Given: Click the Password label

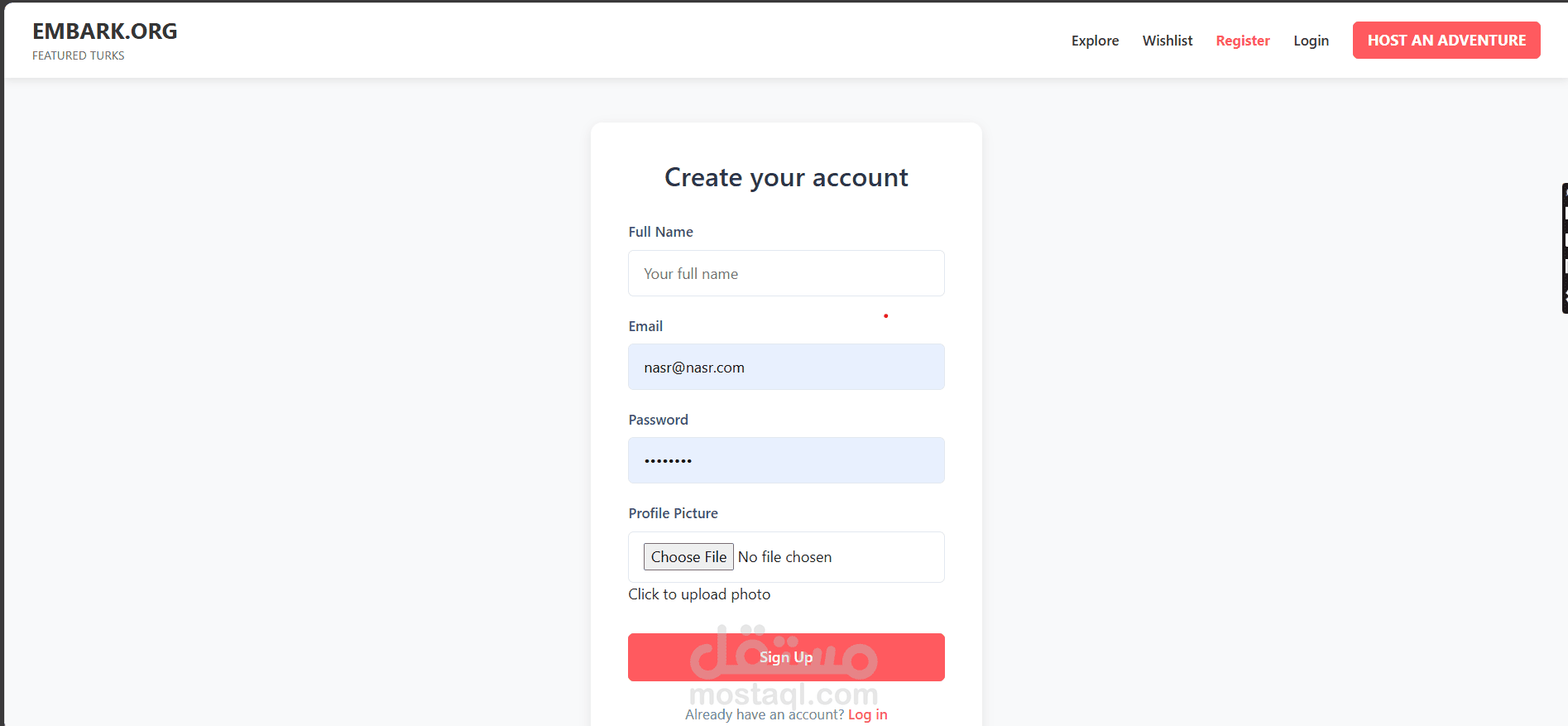Looking at the screenshot, I should (x=658, y=420).
